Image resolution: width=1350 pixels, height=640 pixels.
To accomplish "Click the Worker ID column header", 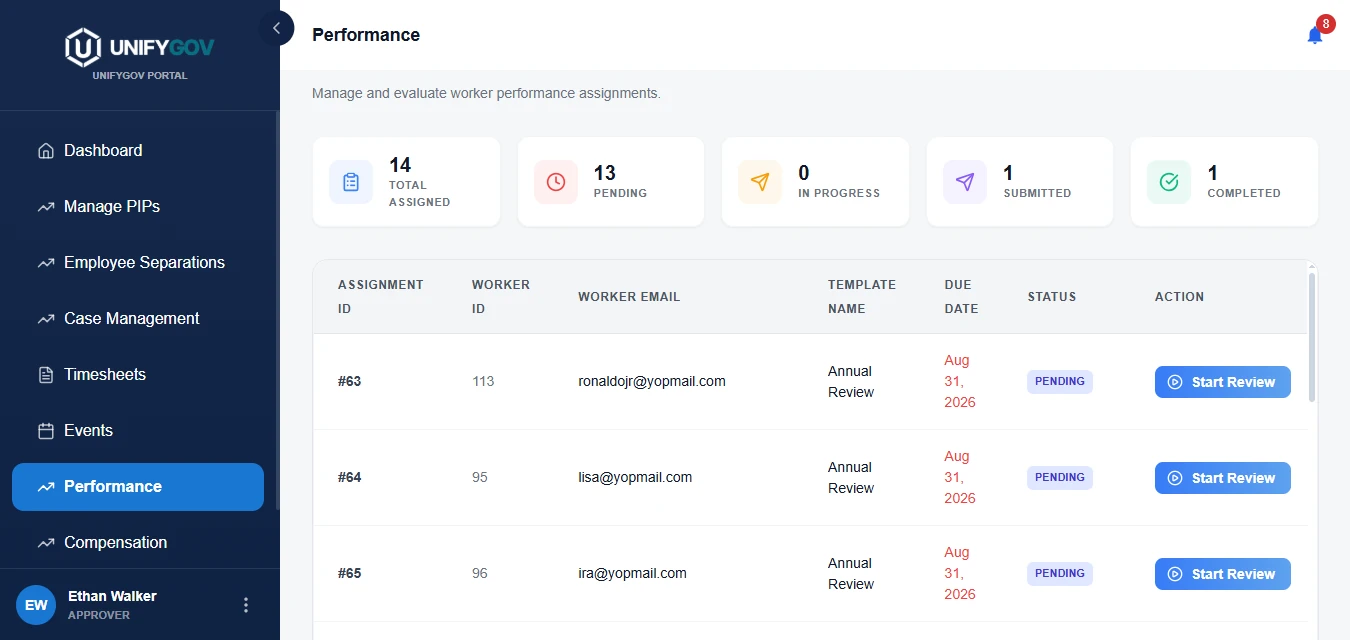I will (x=501, y=297).
